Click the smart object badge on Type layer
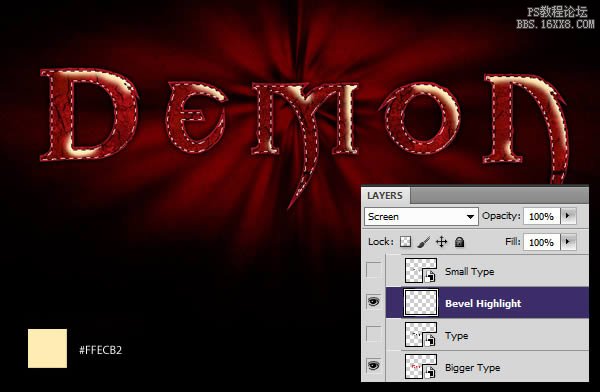Image resolution: width=600 pixels, height=392 pixels. pos(430,340)
